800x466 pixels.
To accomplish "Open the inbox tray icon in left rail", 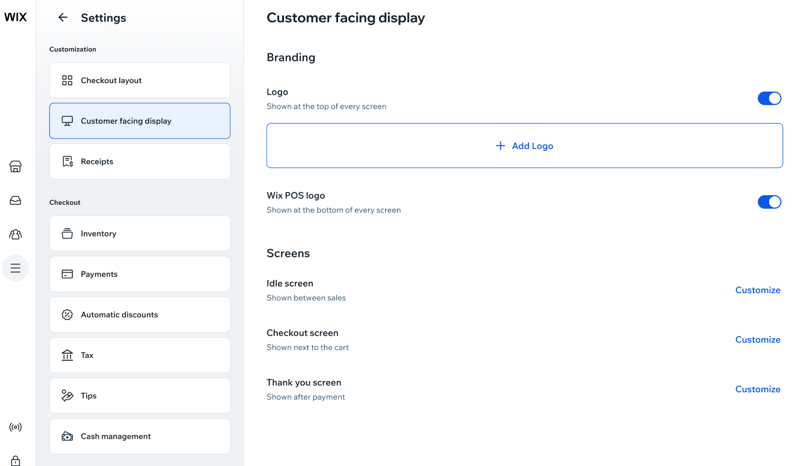I will [x=15, y=200].
